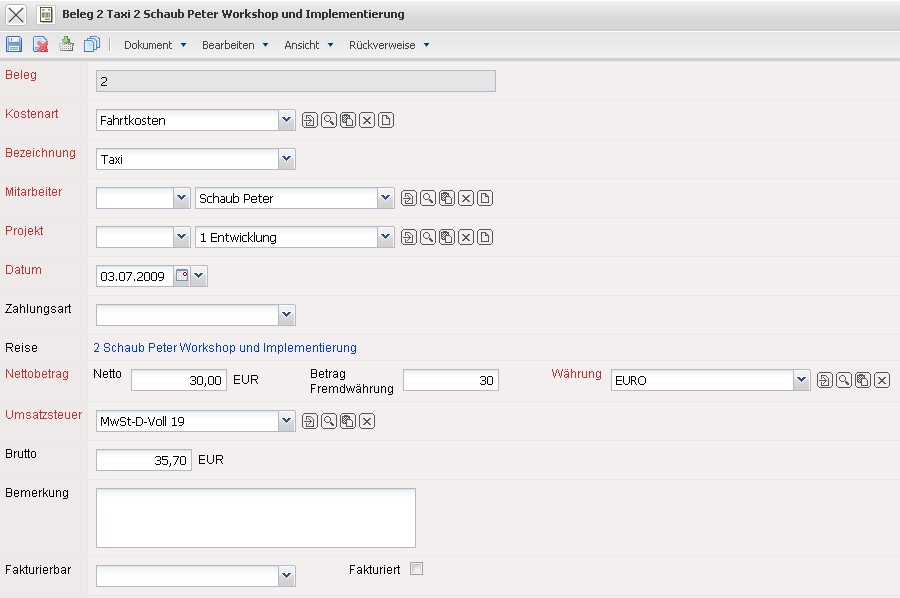
Task: Expand the Währung dropdown showing EURO
Action: tap(801, 380)
